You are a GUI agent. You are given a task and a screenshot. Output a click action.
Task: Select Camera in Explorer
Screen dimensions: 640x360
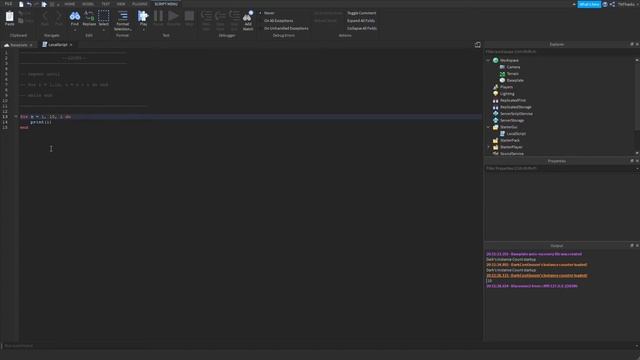coord(513,67)
